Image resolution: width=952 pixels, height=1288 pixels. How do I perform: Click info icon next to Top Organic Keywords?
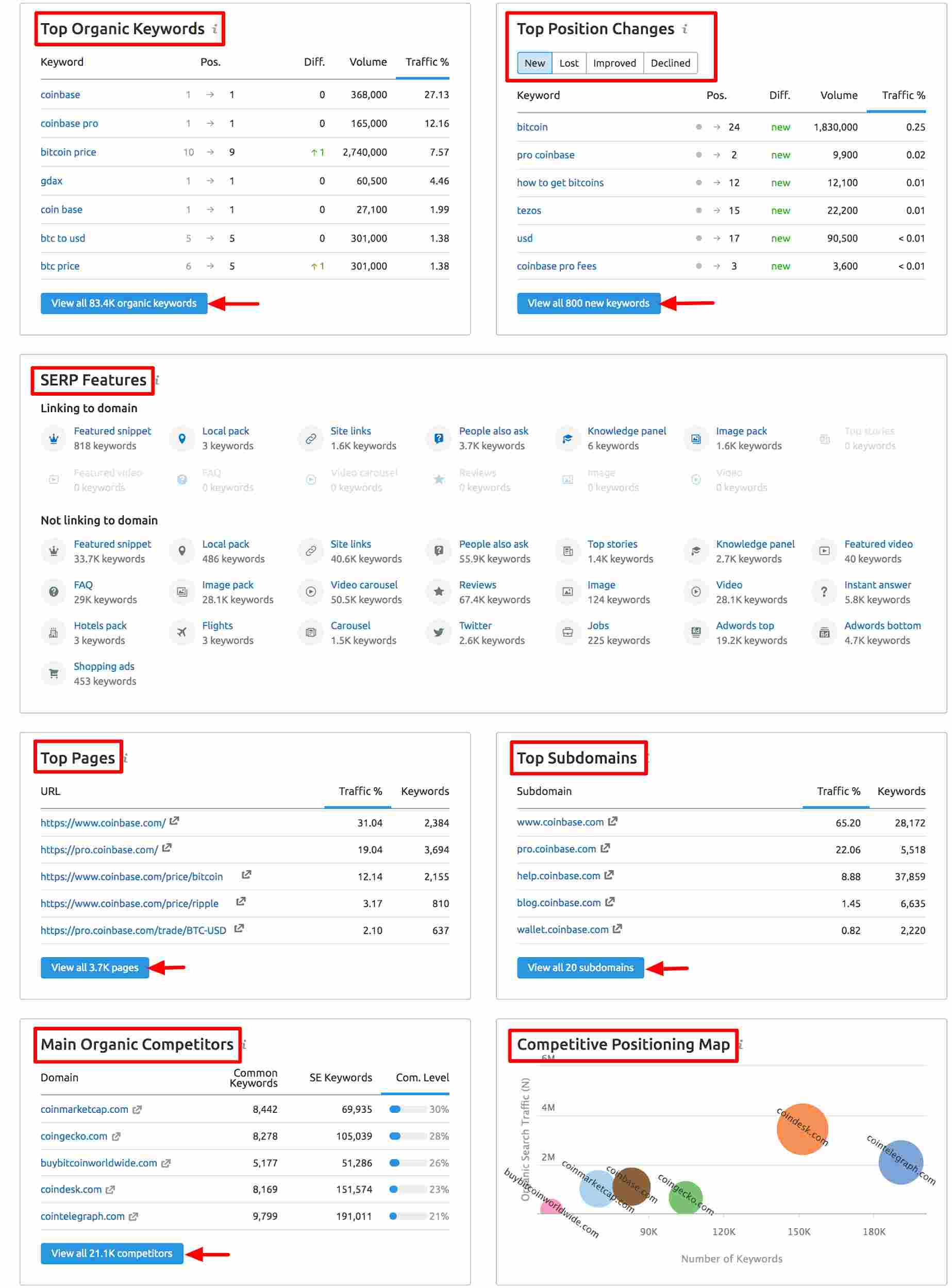tap(215, 28)
